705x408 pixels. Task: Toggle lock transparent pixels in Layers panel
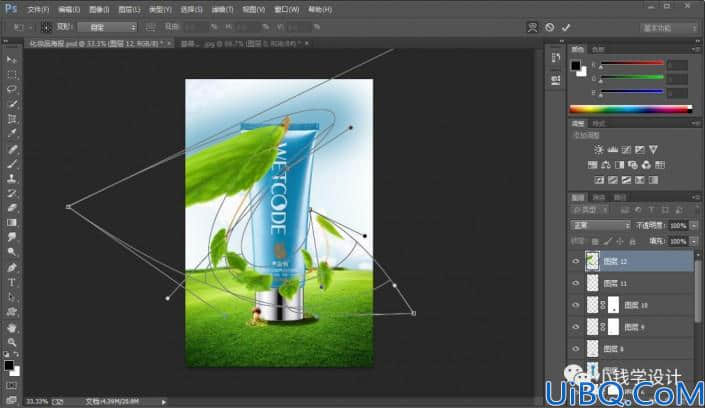coord(595,242)
